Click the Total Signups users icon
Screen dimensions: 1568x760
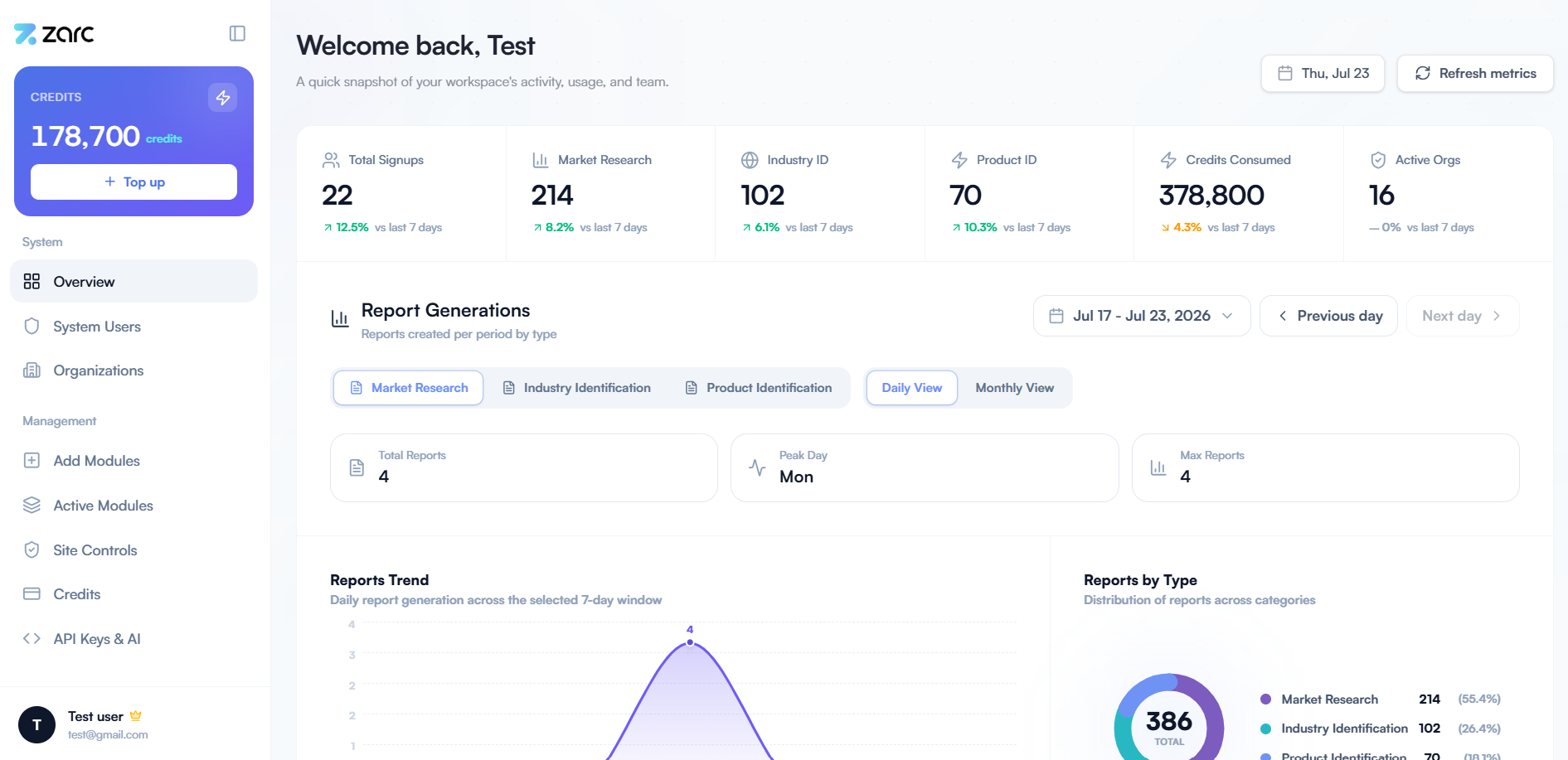(x=331, y=160)
